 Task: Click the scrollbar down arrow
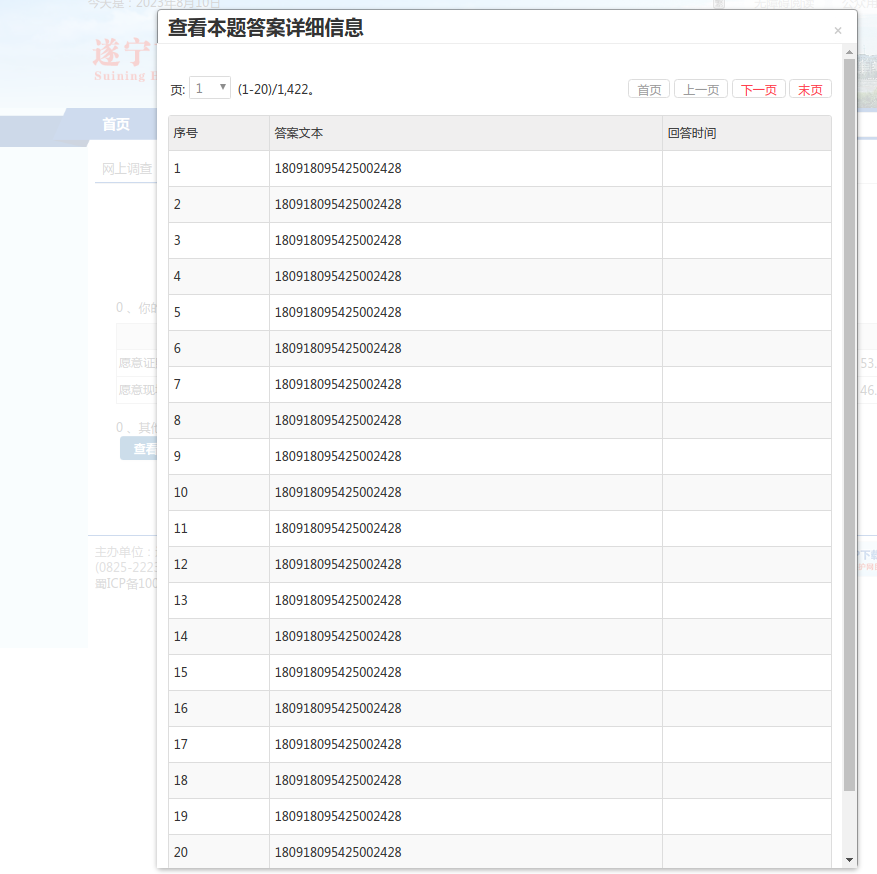tap(850, 860)
